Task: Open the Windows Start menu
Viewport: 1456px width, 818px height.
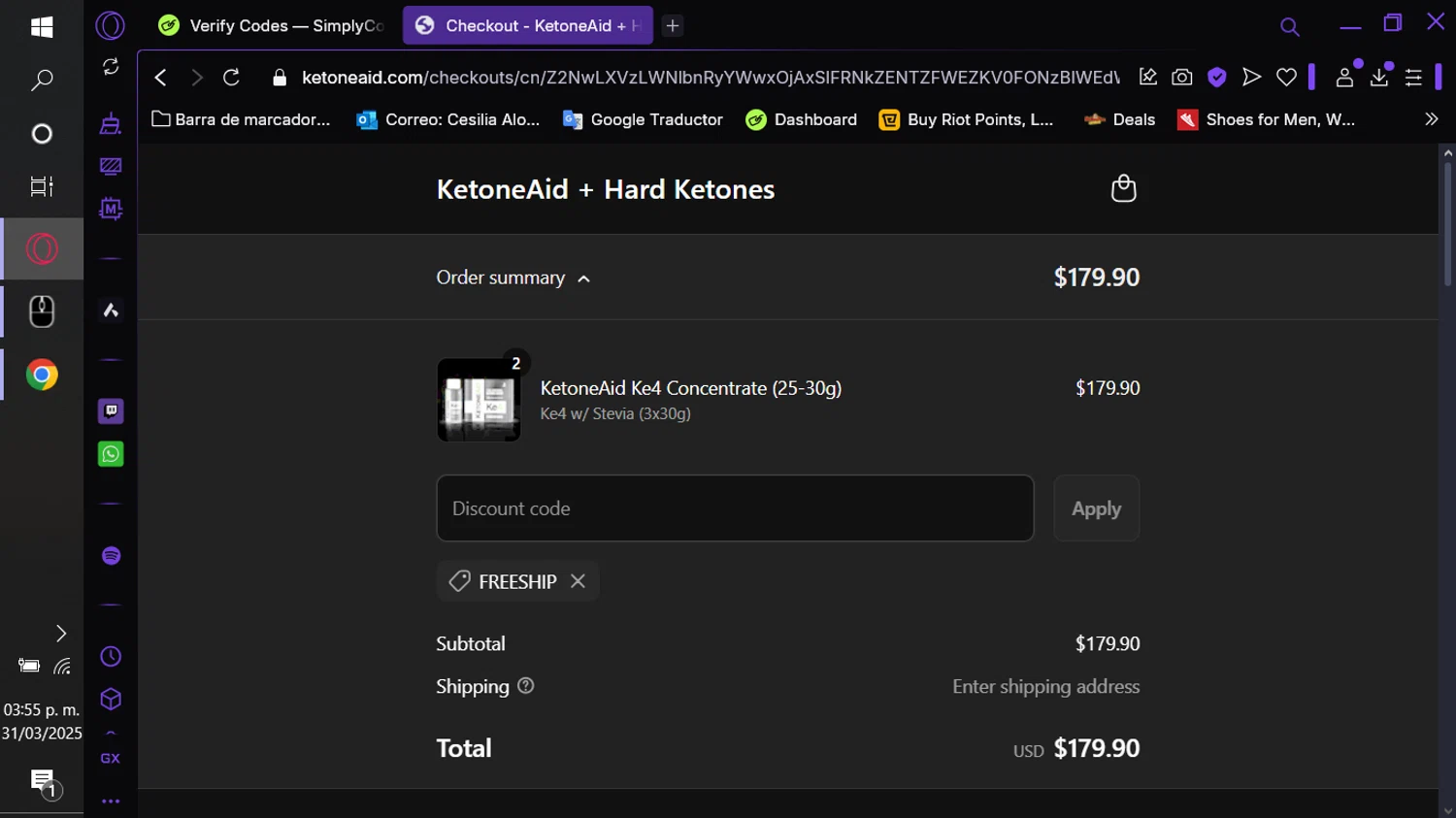Action: click(x=42, y=27)
